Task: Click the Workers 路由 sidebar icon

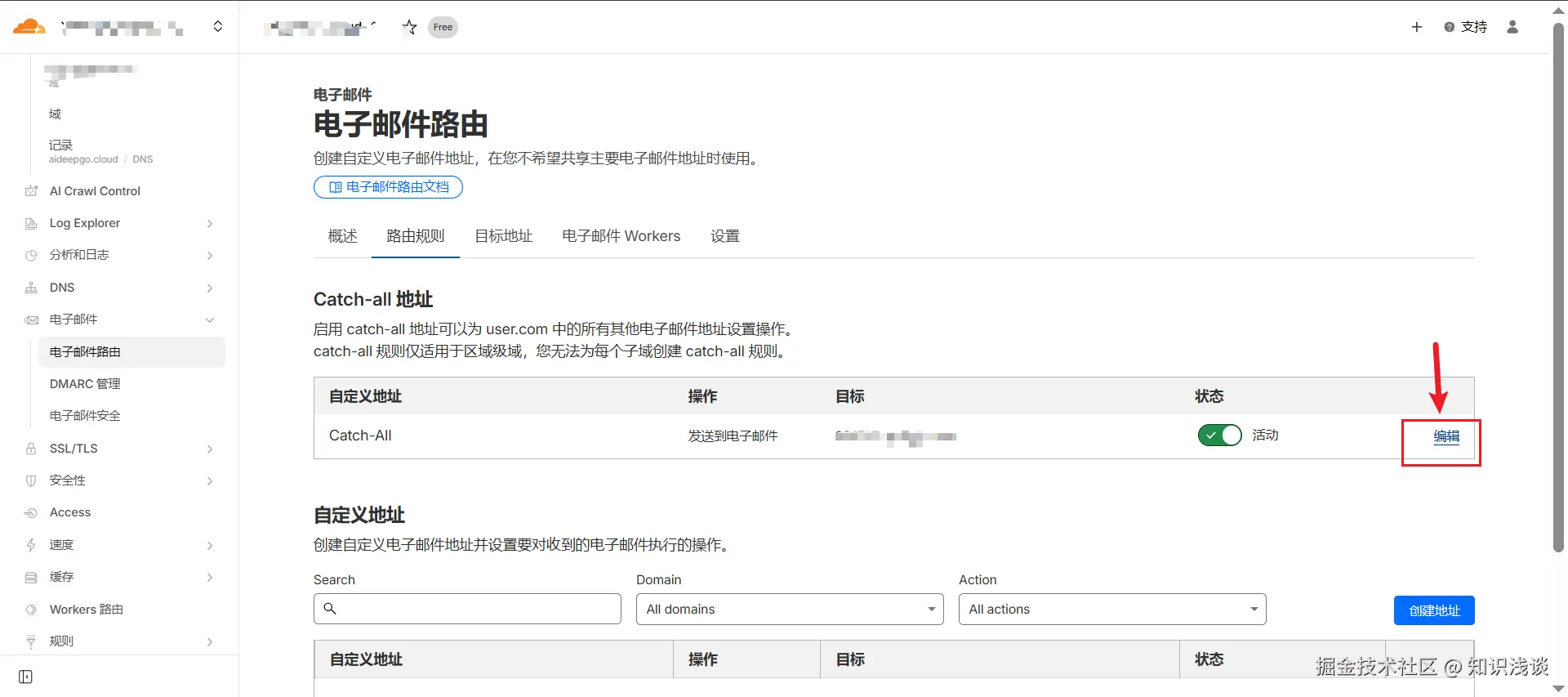Action: pyautogui.click(x=31, y=610)
